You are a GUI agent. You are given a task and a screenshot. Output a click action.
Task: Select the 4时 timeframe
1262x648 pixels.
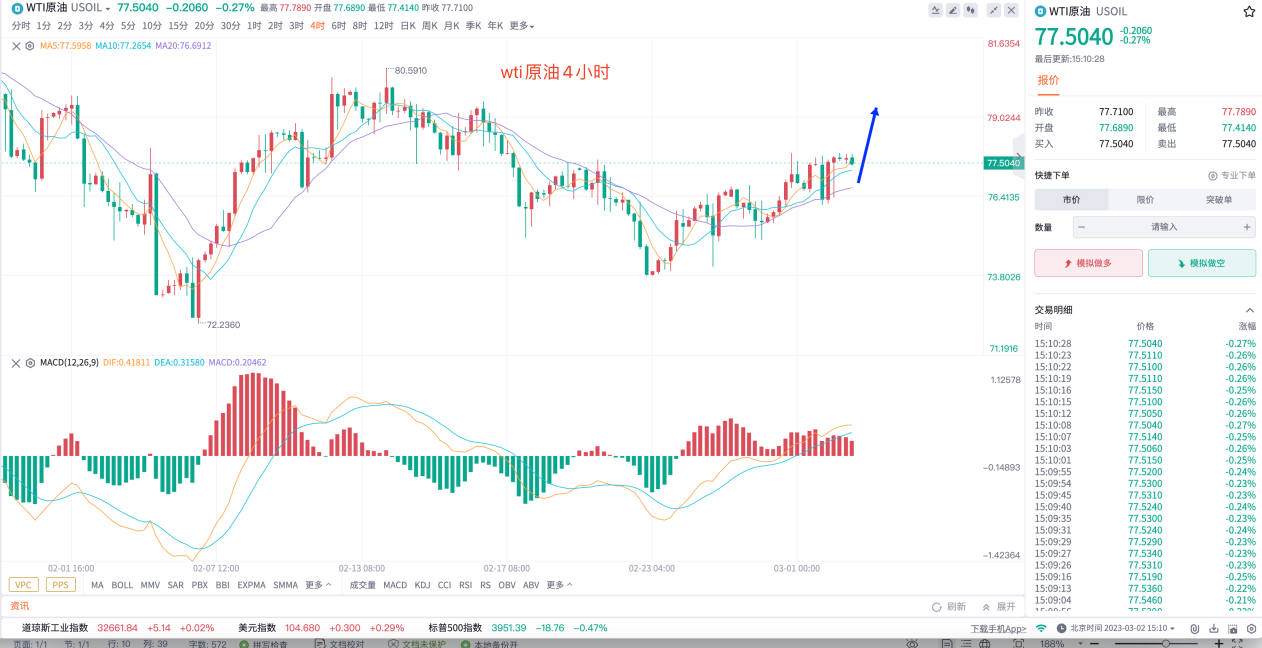[317, 26]
